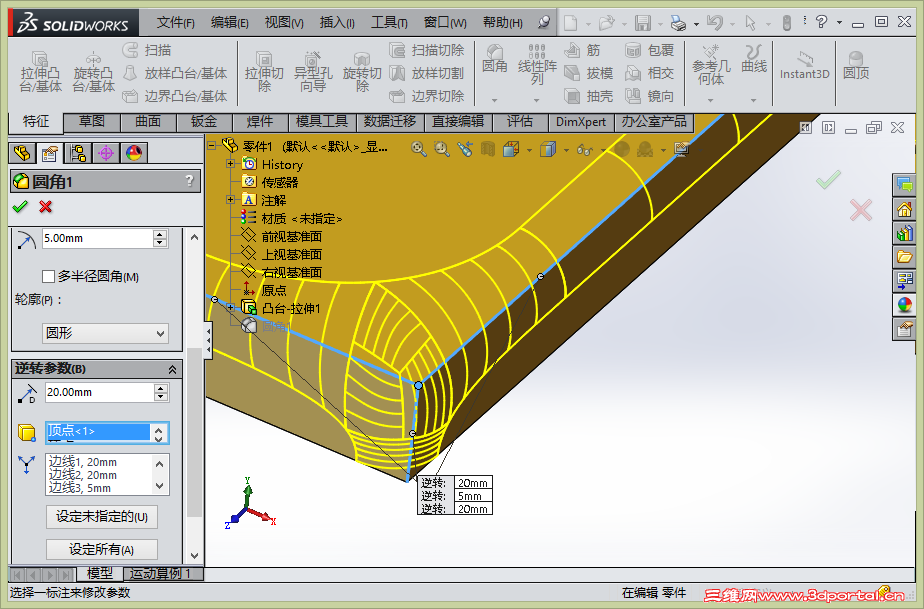Select the 包覆 wrap tool
924x609 pixels.
tap(649, 50)
